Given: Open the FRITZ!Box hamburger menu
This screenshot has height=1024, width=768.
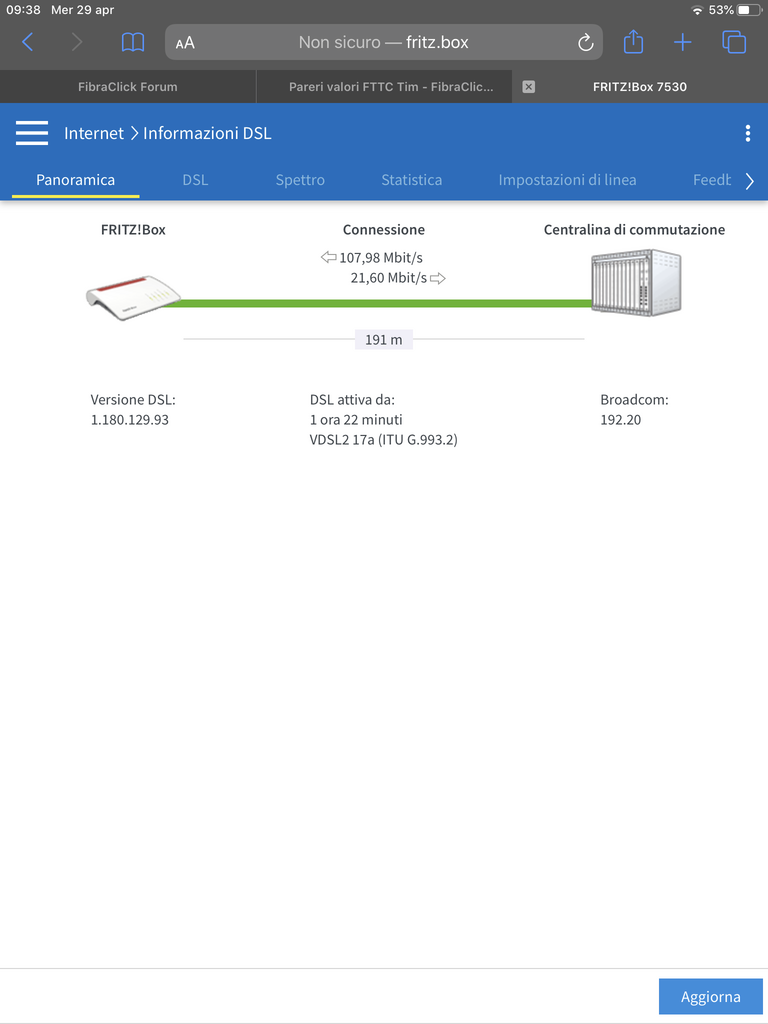Looking at the screenshot, I should point(32,133).
